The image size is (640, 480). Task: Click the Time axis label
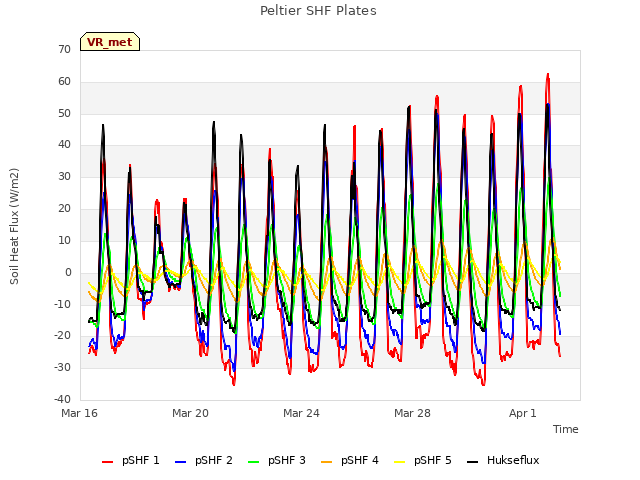point(566,429)
